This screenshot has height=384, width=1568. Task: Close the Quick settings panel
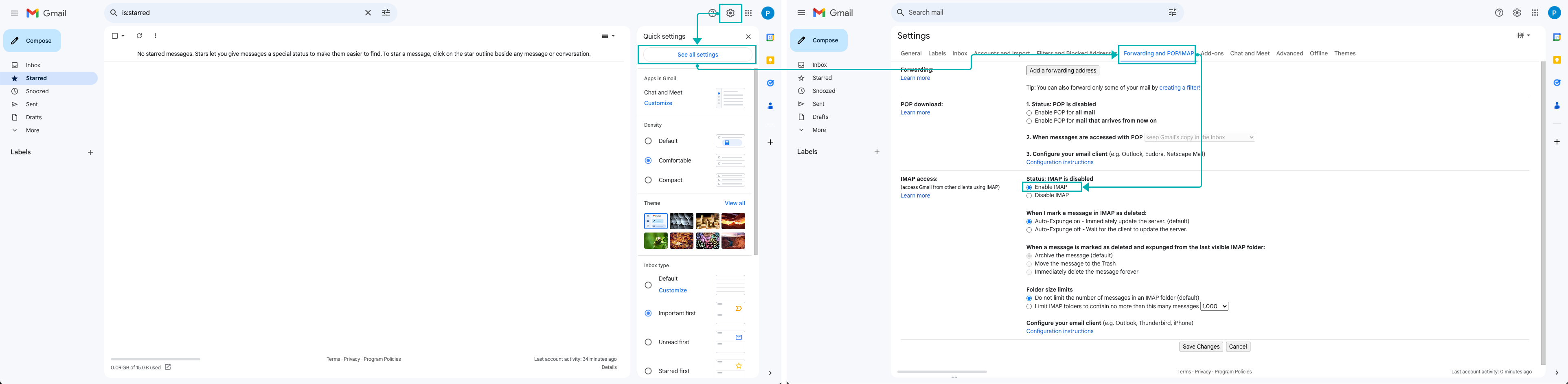(748, 37)
